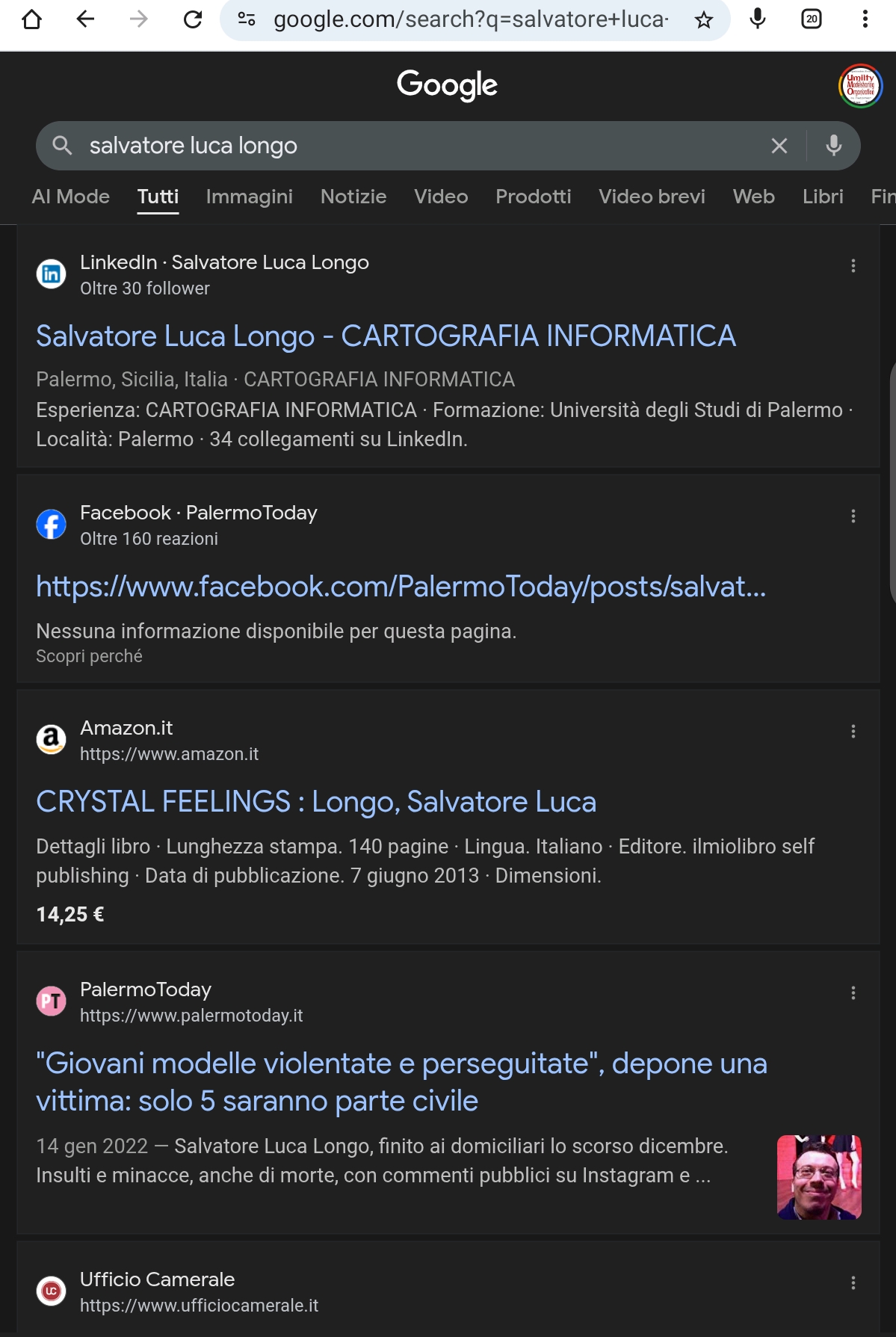Bookmark this page with the star icon
Viewport: 896px width, 1337px height.
coord(703,20)
